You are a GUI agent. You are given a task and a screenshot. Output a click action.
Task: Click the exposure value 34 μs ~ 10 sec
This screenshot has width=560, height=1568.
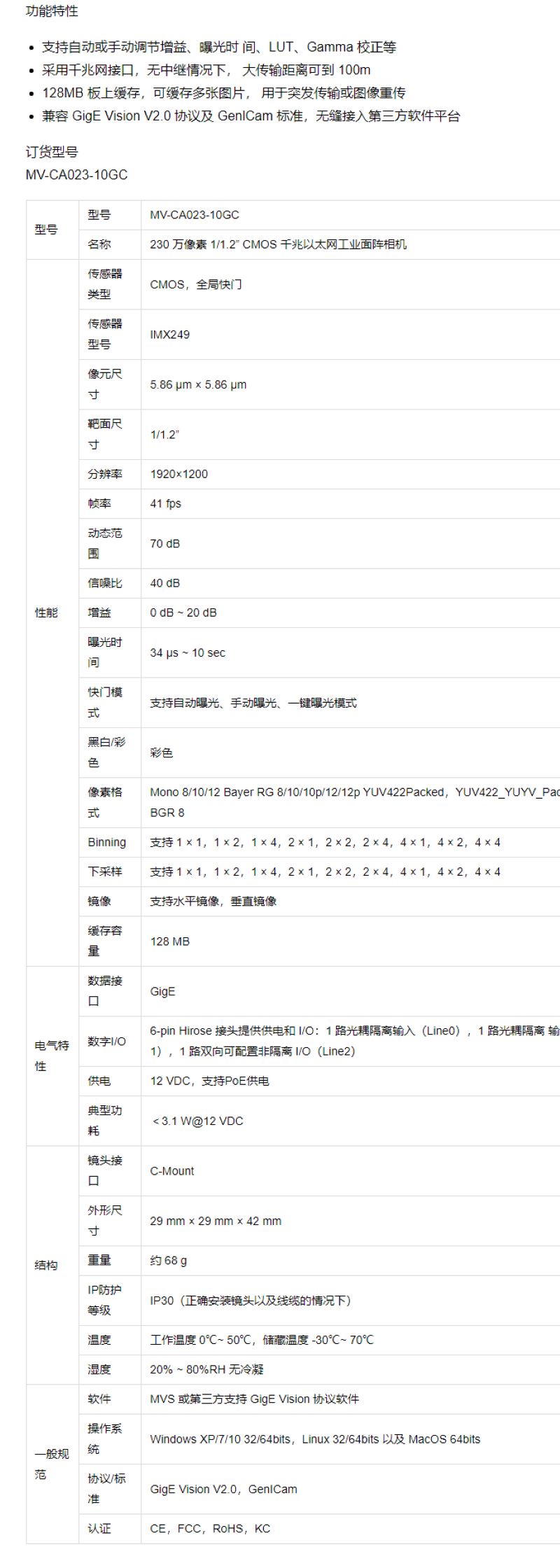[188, 652]
